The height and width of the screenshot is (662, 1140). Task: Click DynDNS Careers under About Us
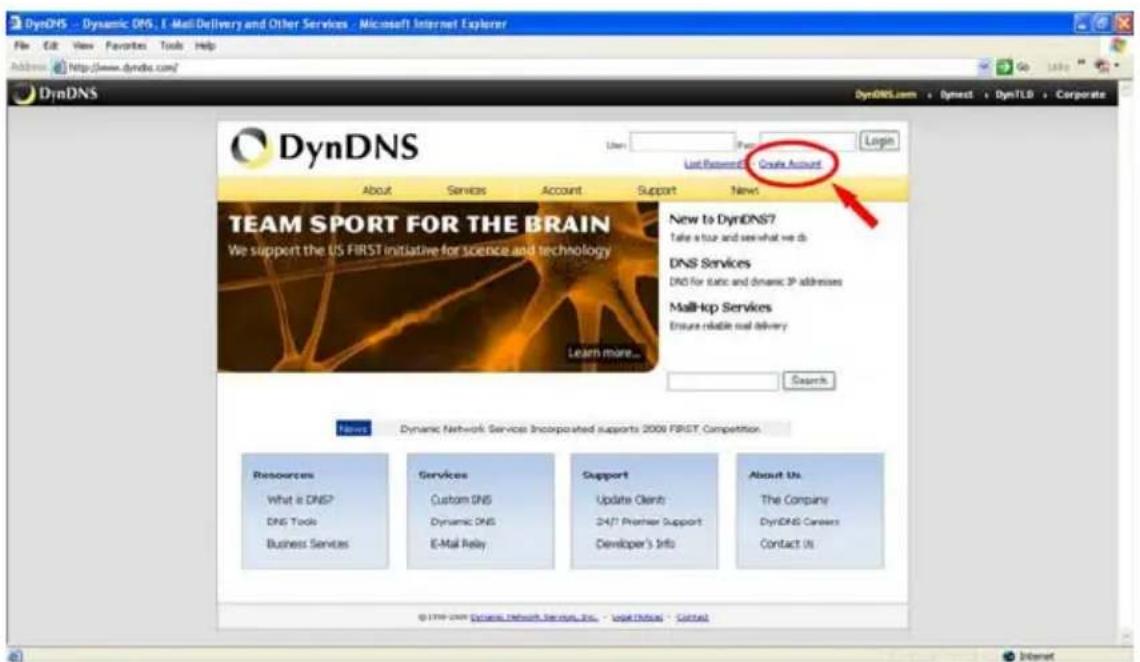click(x=800, y=522)
